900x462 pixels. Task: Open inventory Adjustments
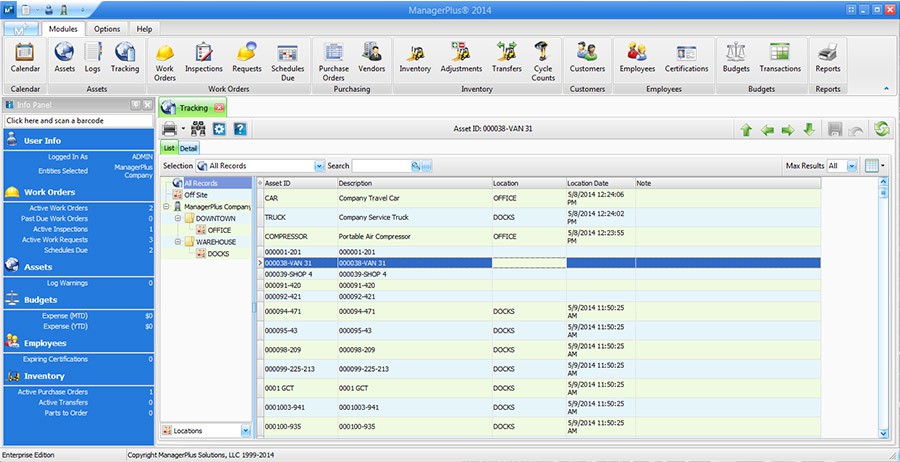(x=461, y=59)
